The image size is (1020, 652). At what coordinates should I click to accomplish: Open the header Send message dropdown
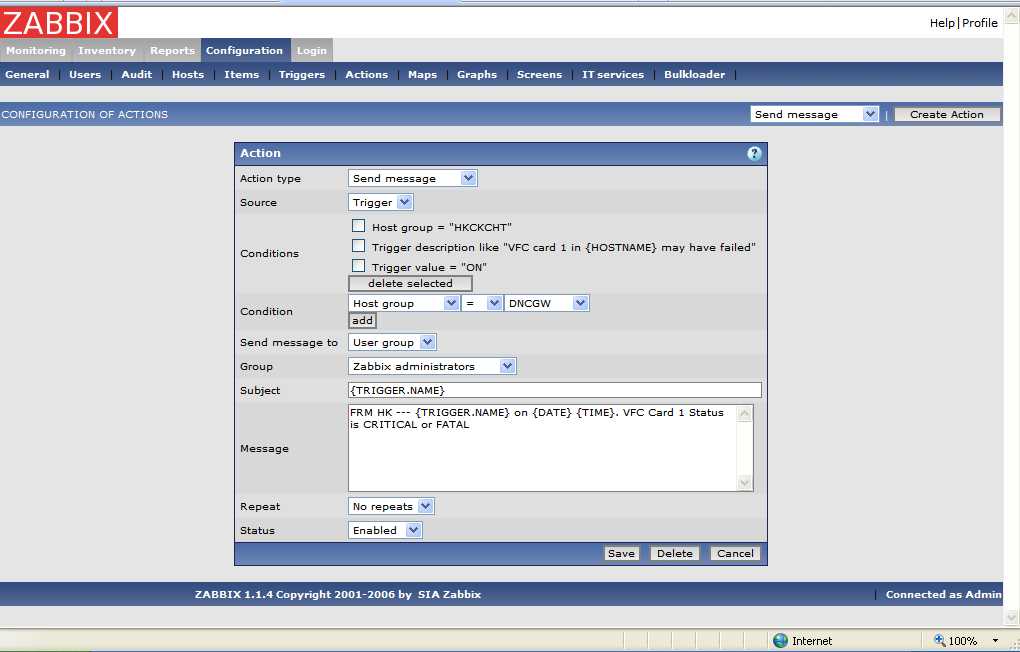pyautogui.click(x=814, y=115)
